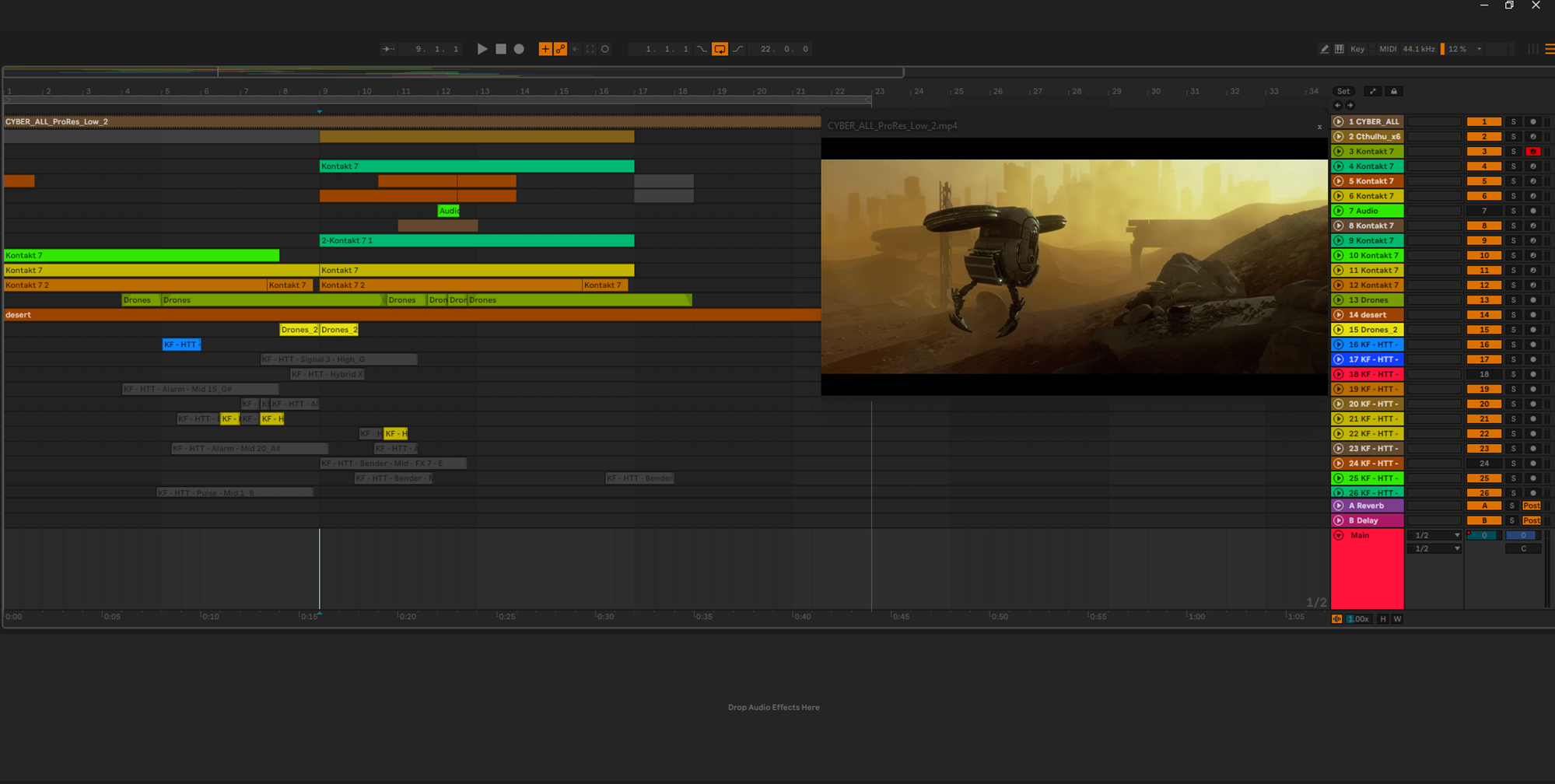Image resolution: width=1555 pixels, height=784 pixels.
Task: Toggle A Reverb Post button
Action: point(1532,506)
